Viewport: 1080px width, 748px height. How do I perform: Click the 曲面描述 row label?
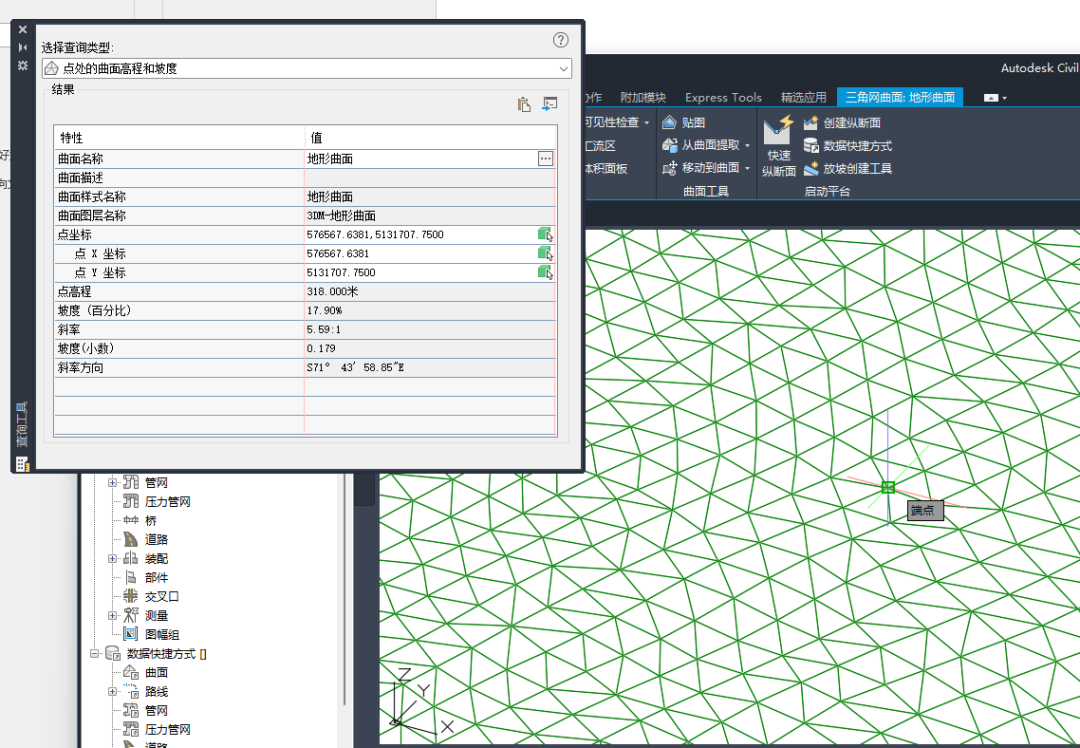[x=80, y=178]
